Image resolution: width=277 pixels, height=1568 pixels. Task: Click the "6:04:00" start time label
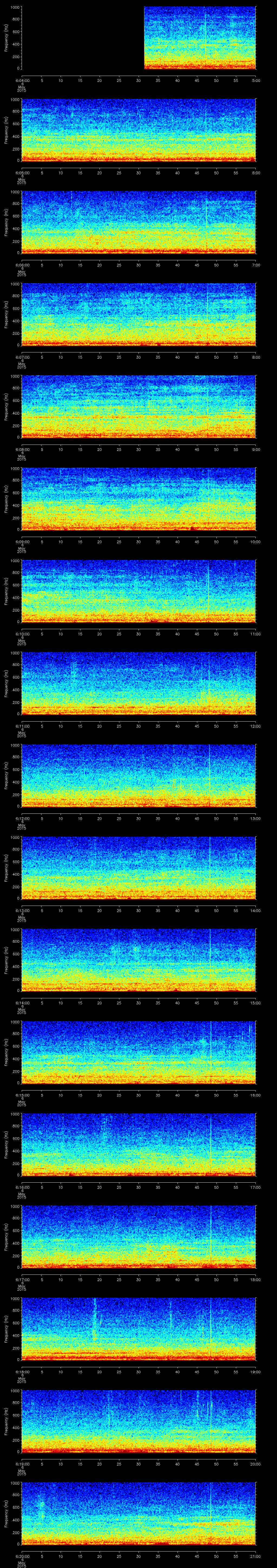[x=22, y=80]
